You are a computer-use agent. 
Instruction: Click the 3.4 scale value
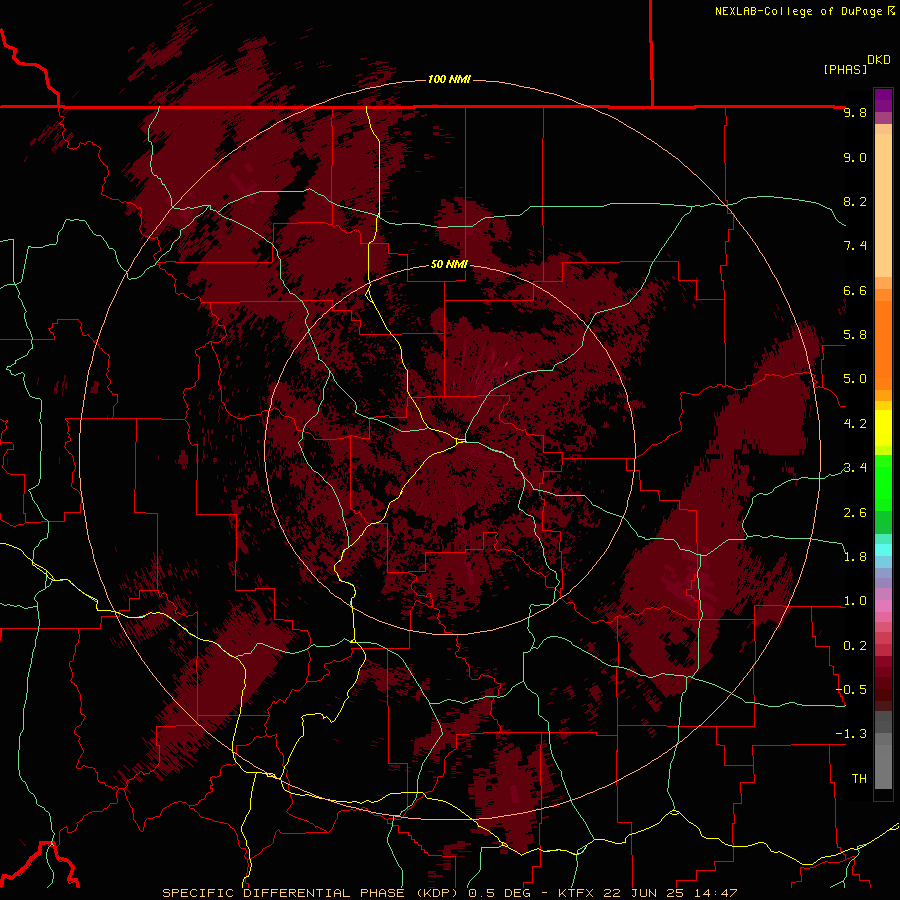coord(855,468)
